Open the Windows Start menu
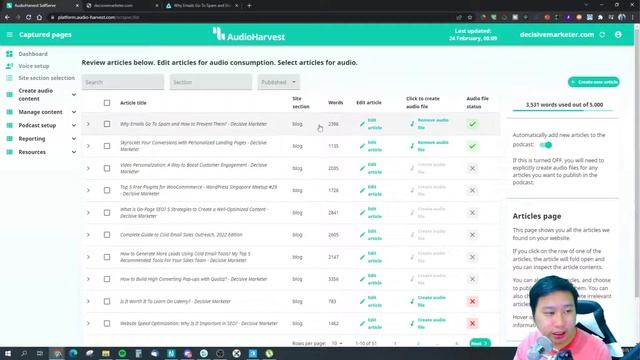 (8, 353)
